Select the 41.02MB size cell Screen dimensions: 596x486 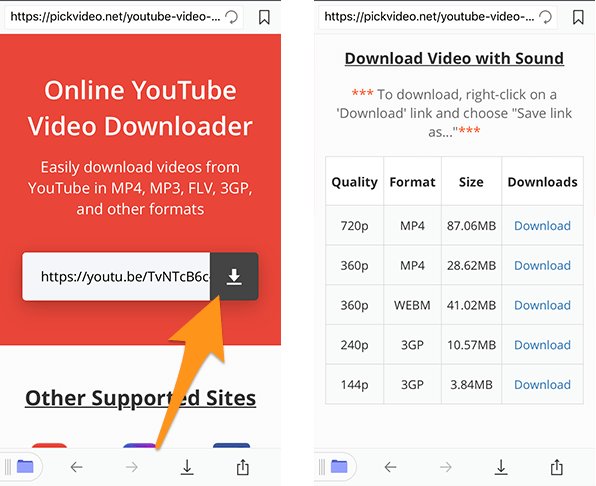tap(471, 305)
